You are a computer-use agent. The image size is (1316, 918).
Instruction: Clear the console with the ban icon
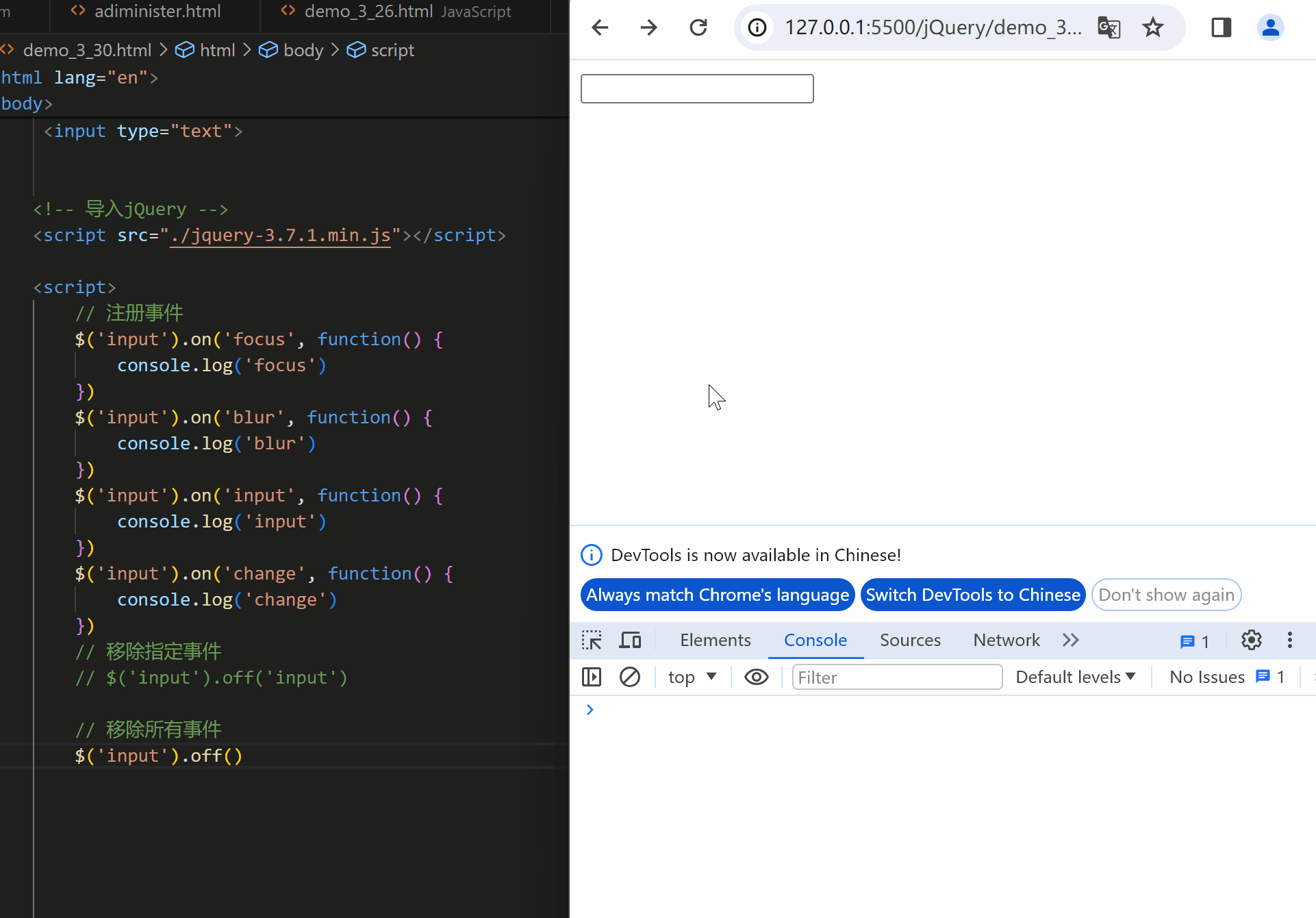coord(629,677)
